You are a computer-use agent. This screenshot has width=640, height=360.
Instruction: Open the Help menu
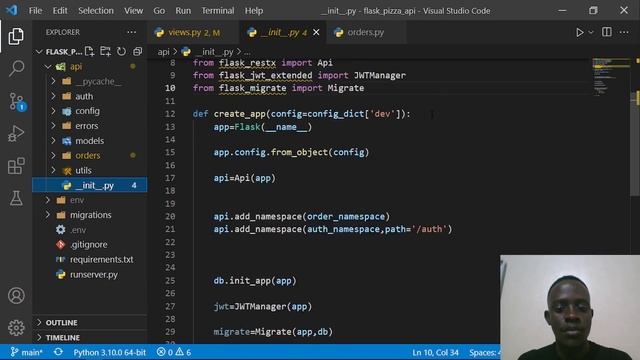[253, 11]
